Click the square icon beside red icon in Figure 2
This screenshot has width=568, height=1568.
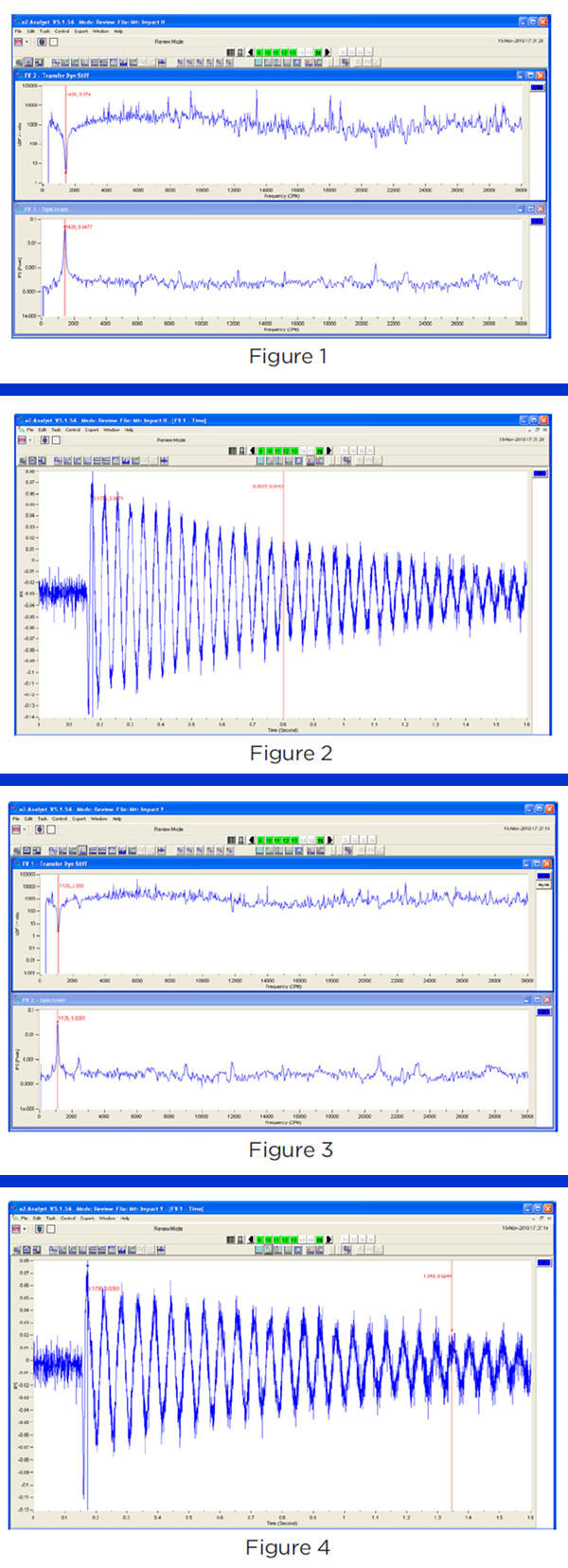pos(54,440)
